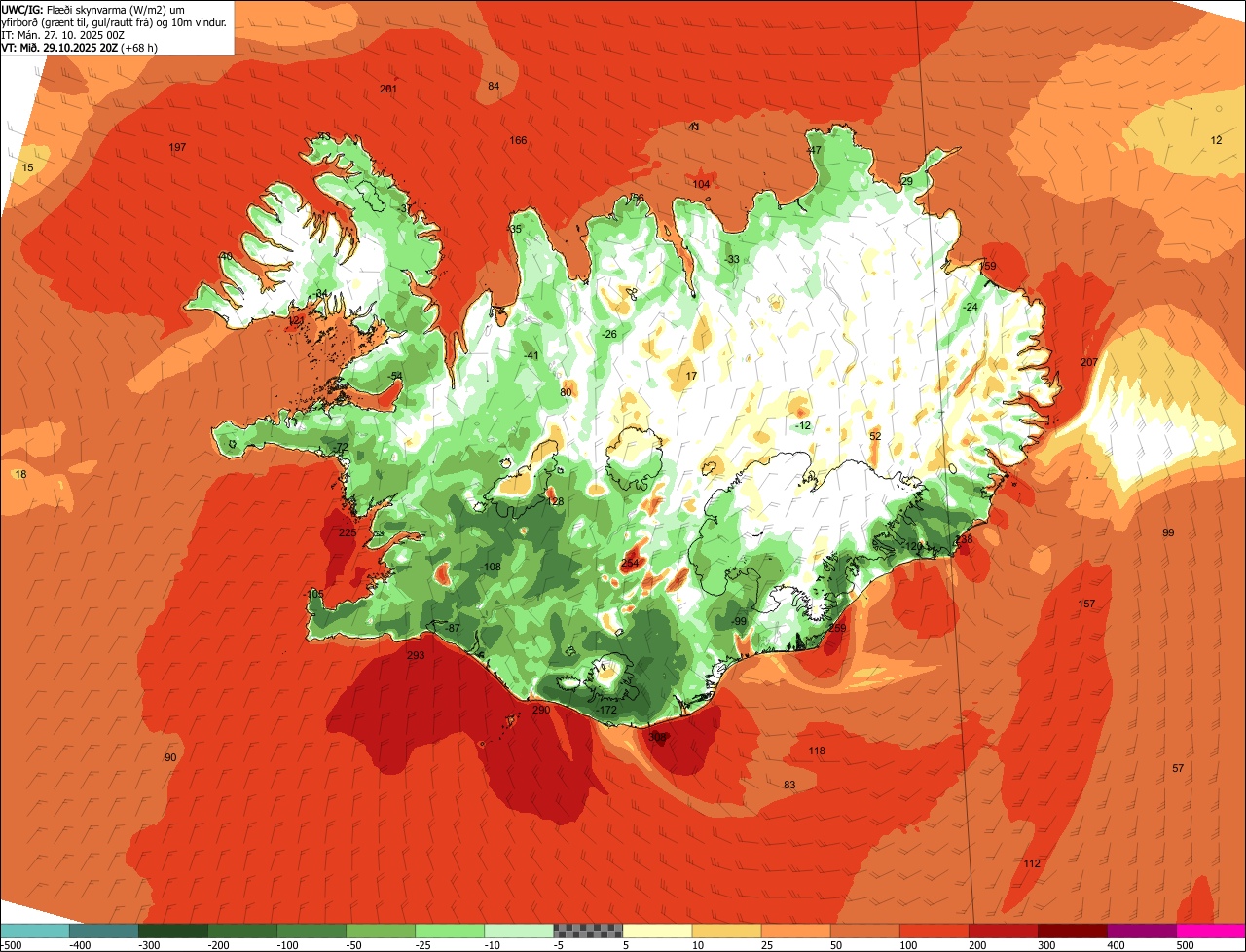Select the pale yellow 5–10 legend swatch
1246x952 pixels.
657,931
